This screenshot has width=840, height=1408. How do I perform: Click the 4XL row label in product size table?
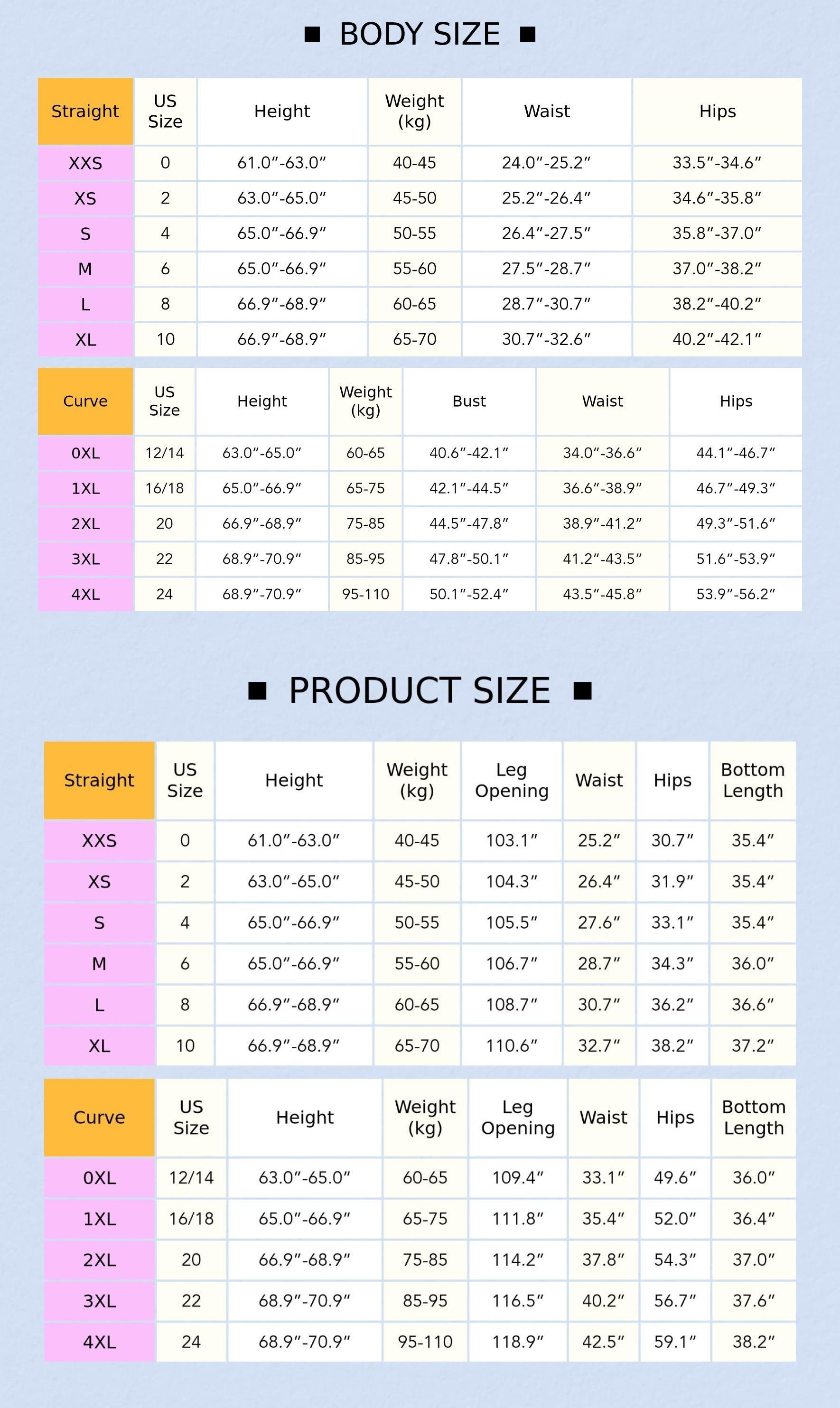[99, 1342]
